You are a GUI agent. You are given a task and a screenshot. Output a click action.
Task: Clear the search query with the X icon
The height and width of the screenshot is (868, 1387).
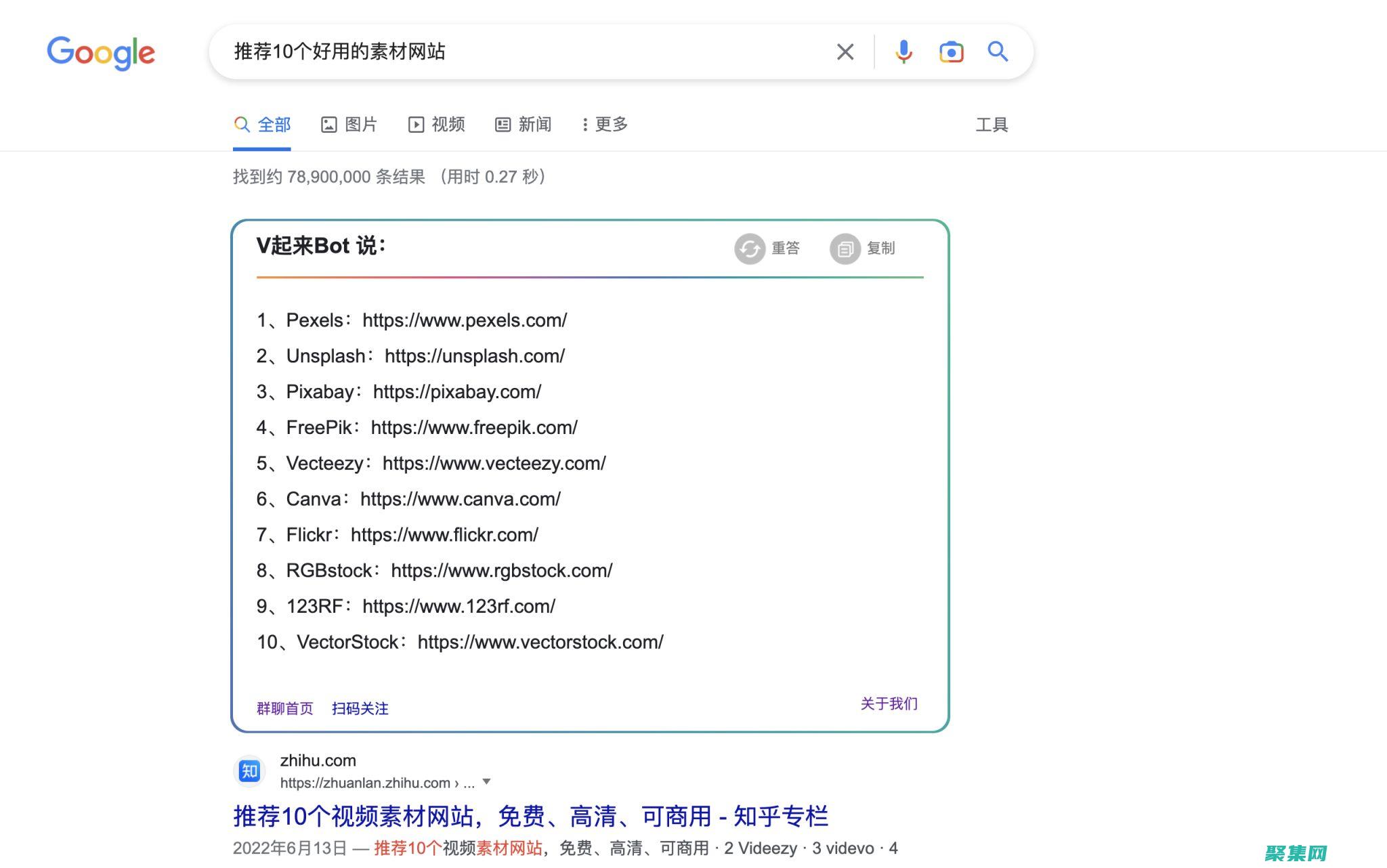pos(845,51)
